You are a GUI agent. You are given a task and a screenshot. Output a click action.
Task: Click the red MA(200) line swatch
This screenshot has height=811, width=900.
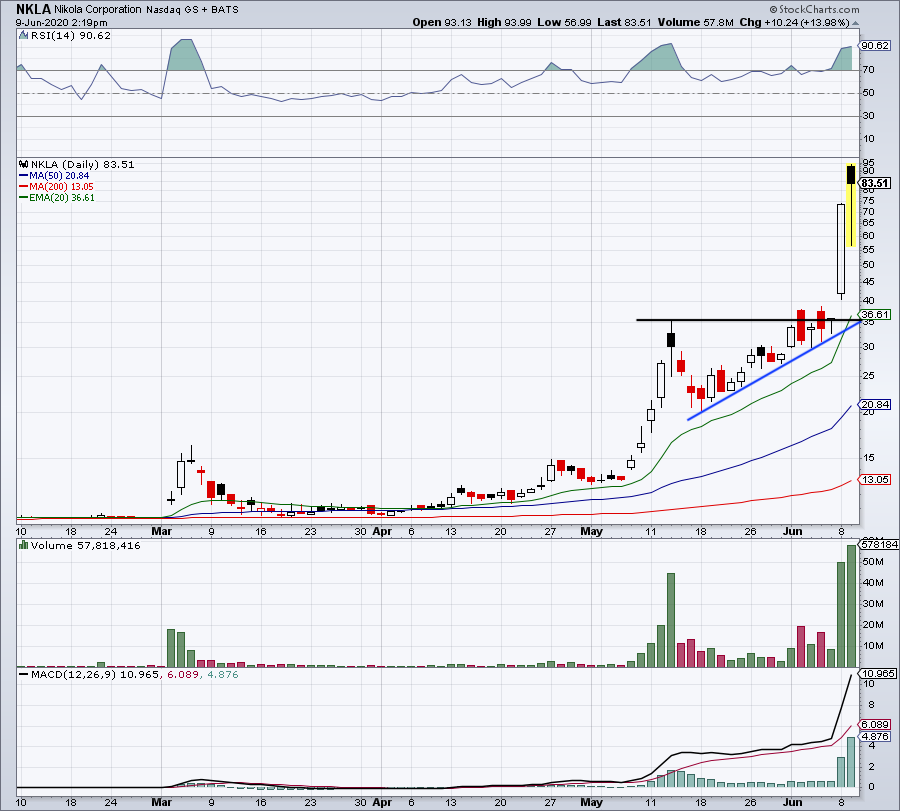pos(24,187)
